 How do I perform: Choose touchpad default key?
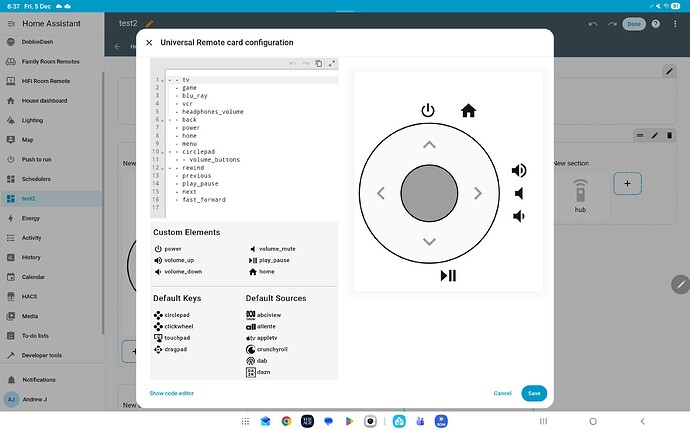pos(172,338)
